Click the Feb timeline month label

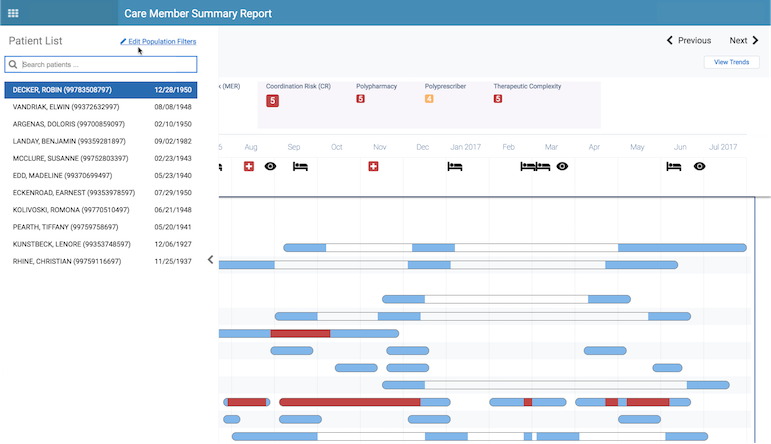pyautogui.click(x=508, y=147)
